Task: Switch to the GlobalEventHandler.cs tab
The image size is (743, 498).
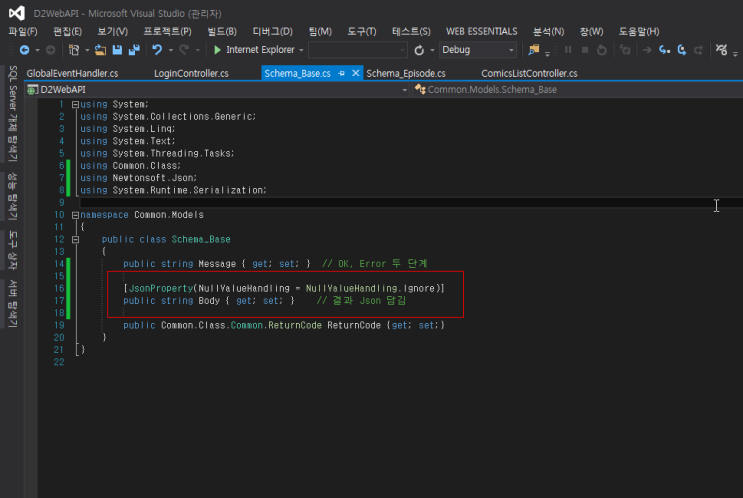Action: point(72,73)
